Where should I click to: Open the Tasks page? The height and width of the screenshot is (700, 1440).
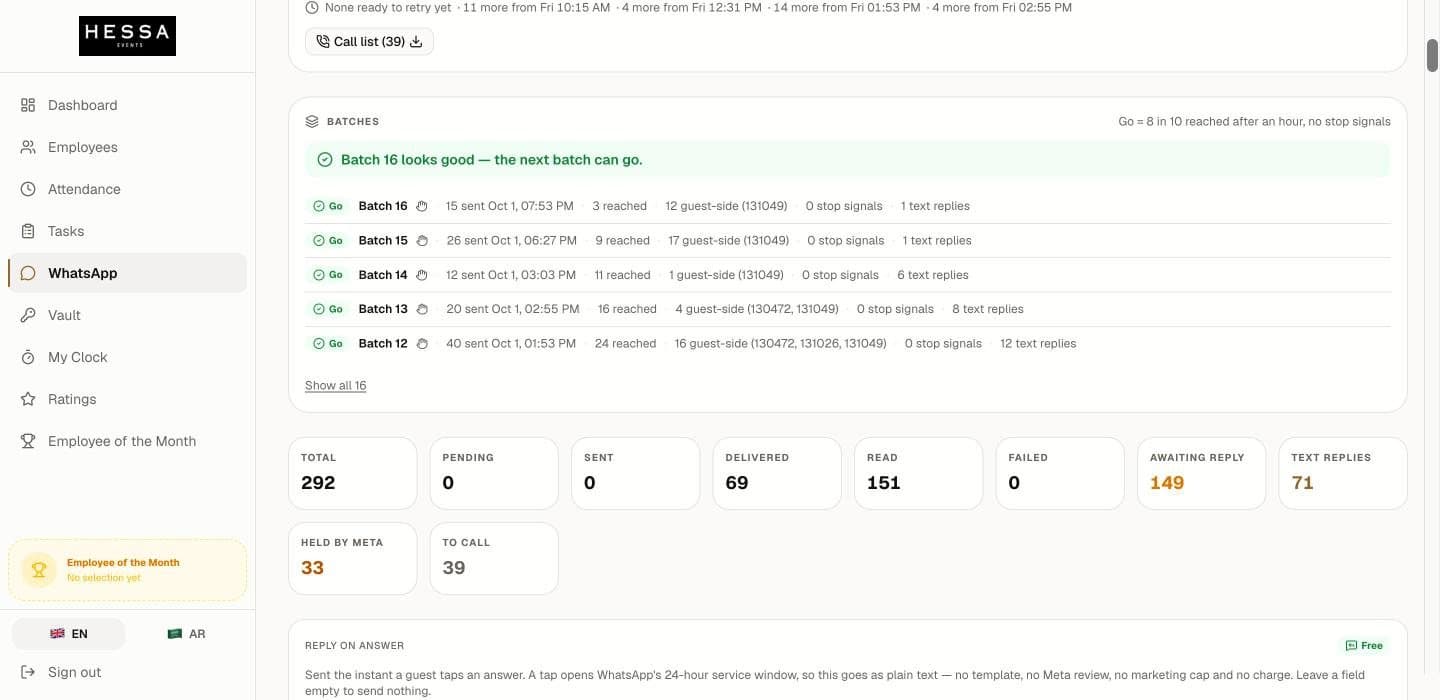[x=127, y=231]
